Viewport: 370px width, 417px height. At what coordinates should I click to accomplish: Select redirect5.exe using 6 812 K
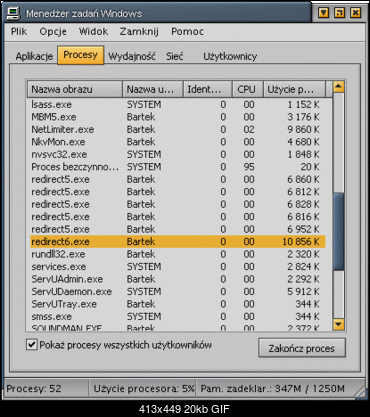(x=177, y=192)
